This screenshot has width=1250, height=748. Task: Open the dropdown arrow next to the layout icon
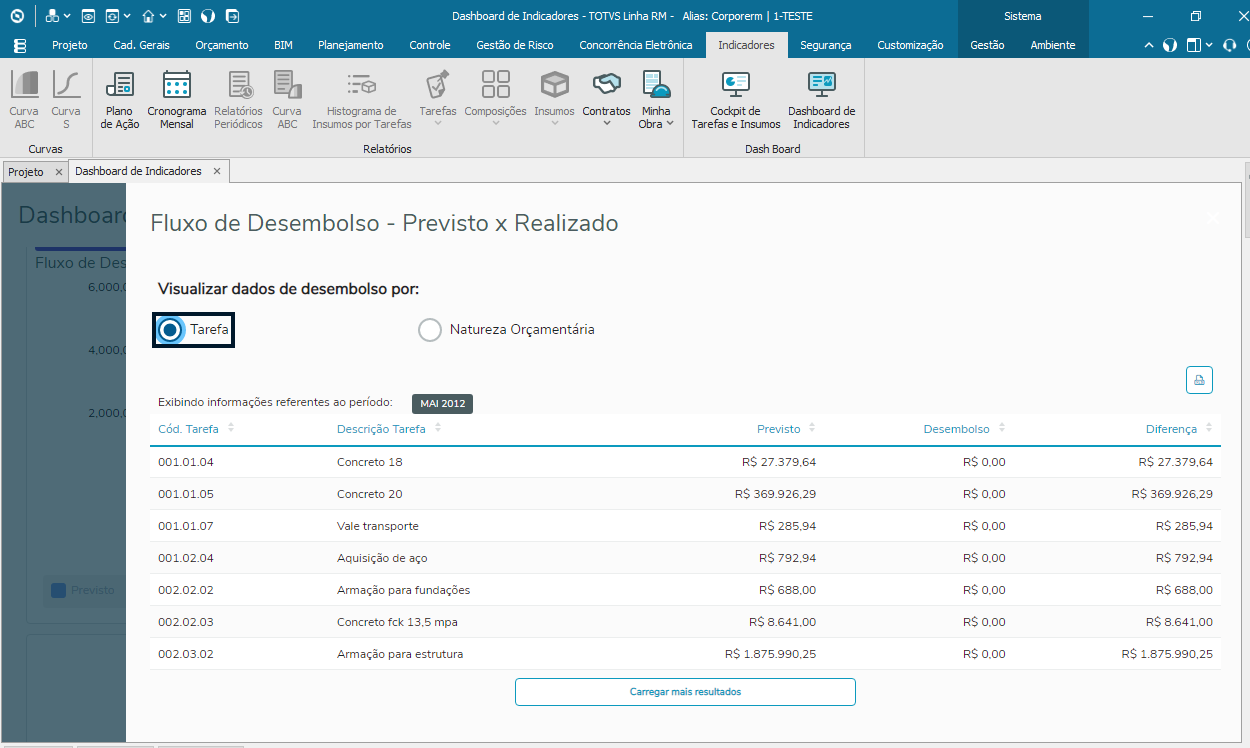(x=1209, y=45)
